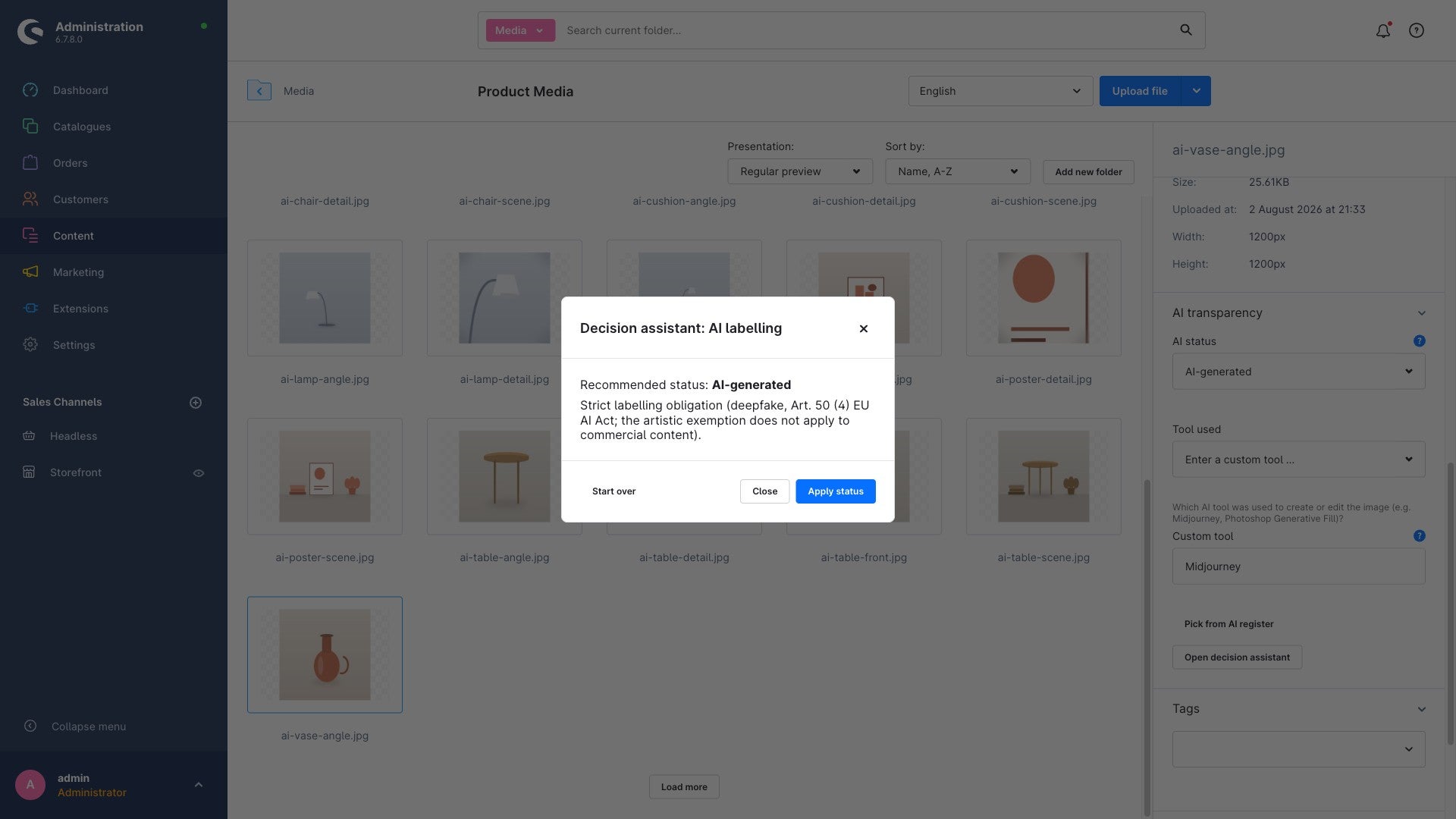The image size is (1456, 819).
Task: Click the Upload file button
Action: click(x=1140, y=91)
